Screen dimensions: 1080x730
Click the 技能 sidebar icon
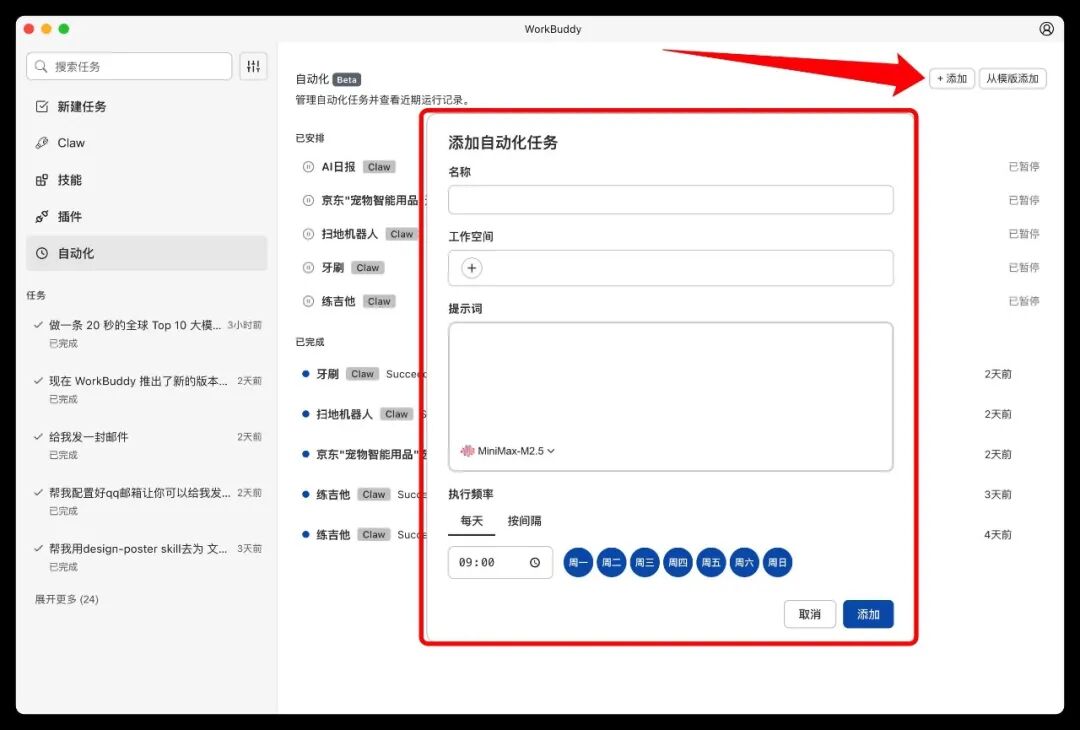pos(42,180)
